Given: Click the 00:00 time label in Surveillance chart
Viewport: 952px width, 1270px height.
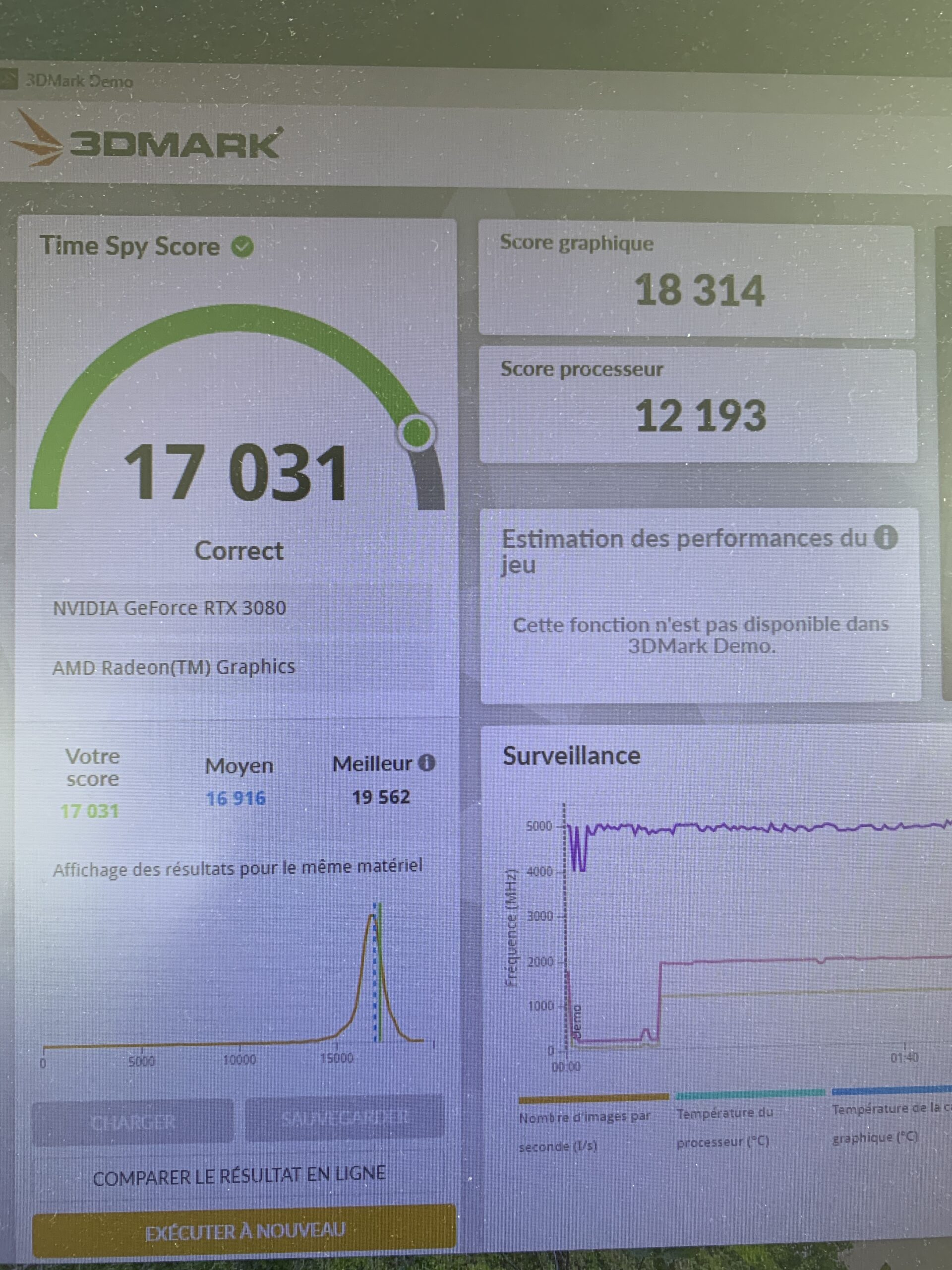Looking at the screenshot, I should click(x=566, y=1067).
